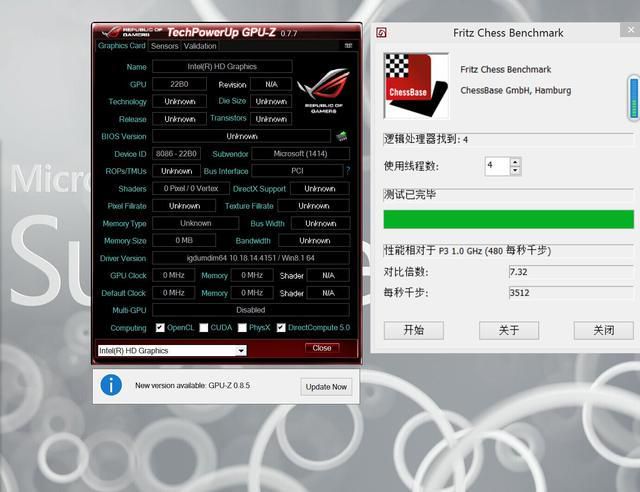
Task: Click the GPU 22B0 field
Action: (179, 84)
